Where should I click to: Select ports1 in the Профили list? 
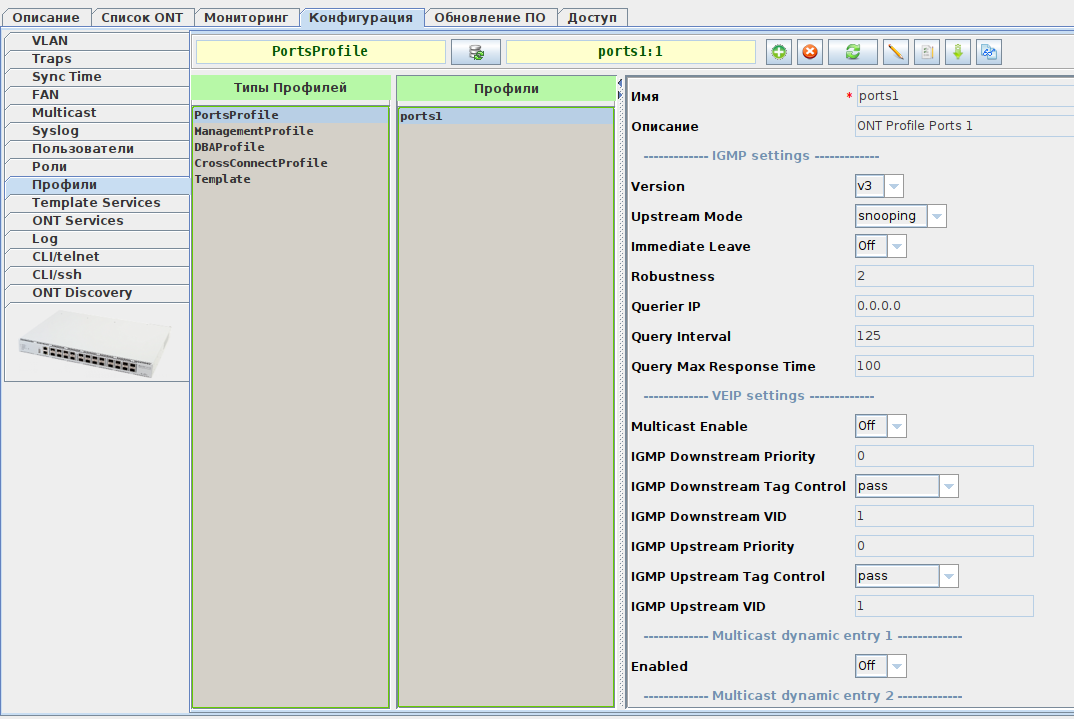coord(506,116)
